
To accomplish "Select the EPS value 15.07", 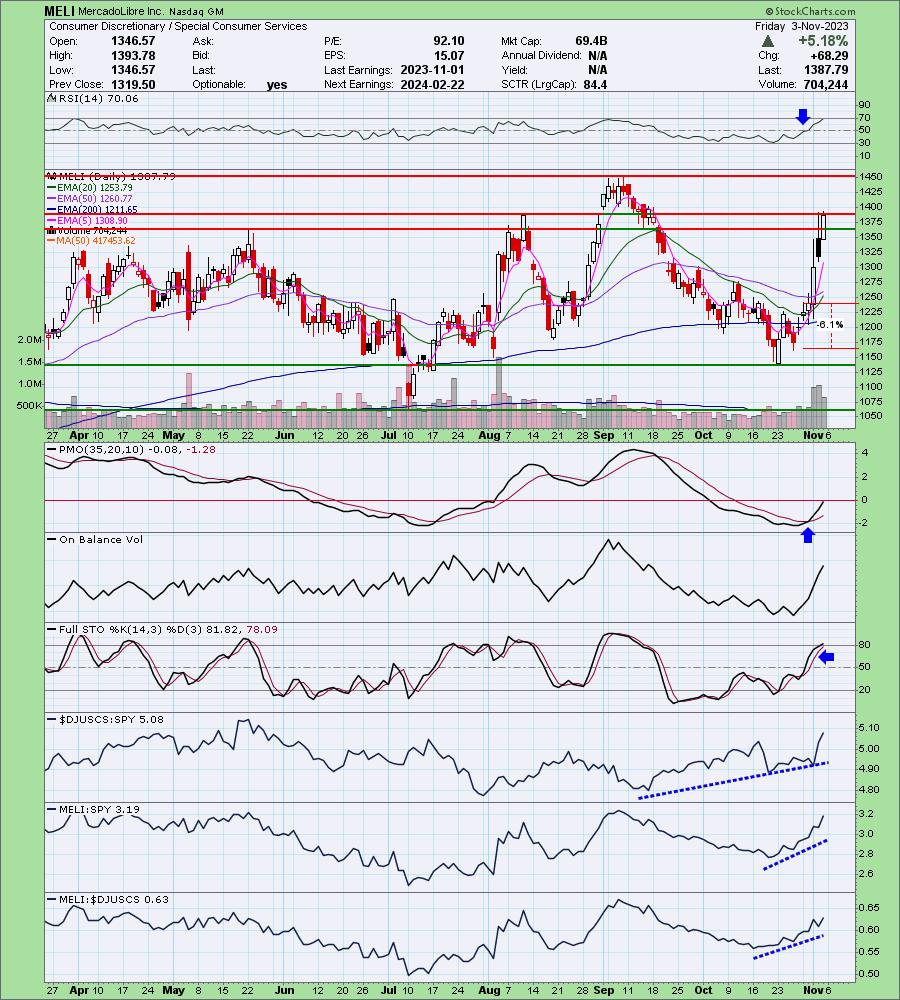I will click(x=448, y=55).
